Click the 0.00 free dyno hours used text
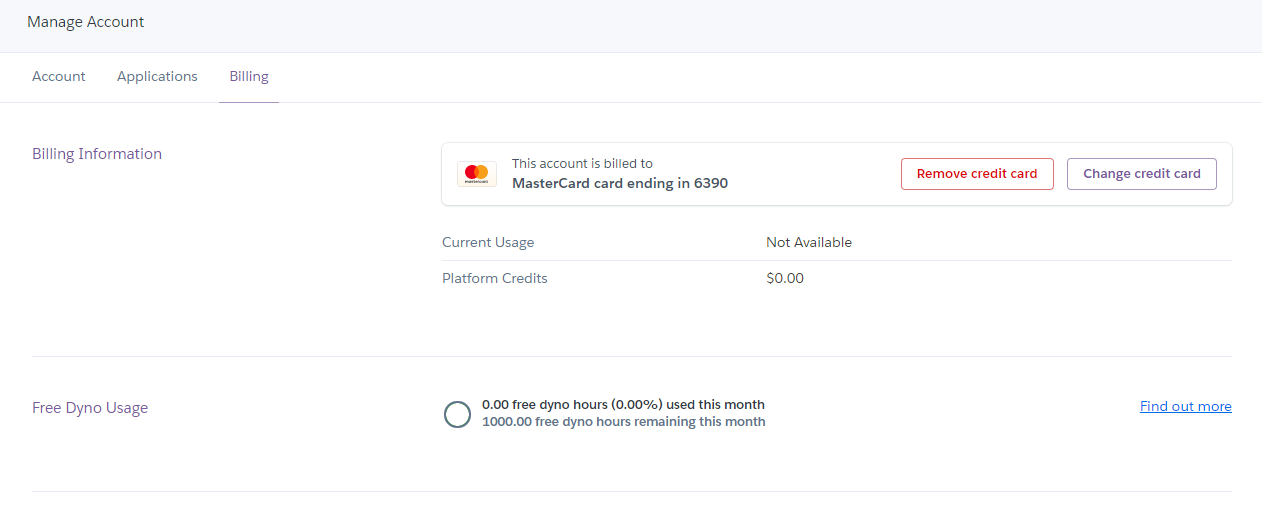This screenshot has width=1262, height=508. 623,405
